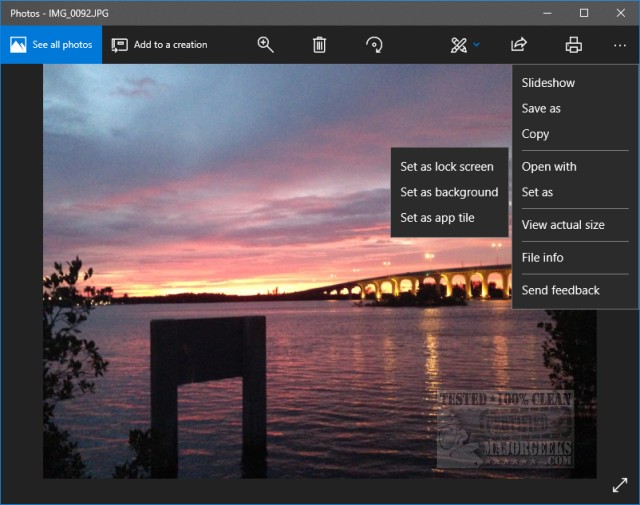Select Copy in the menu
This screenshot has height=505, width=640.
[x=575, y=134]
